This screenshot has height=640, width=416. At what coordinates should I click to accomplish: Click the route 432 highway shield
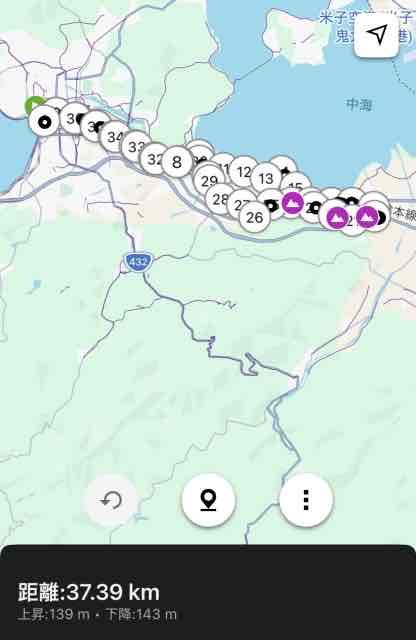pyautogui.click(x=138, y=262)
